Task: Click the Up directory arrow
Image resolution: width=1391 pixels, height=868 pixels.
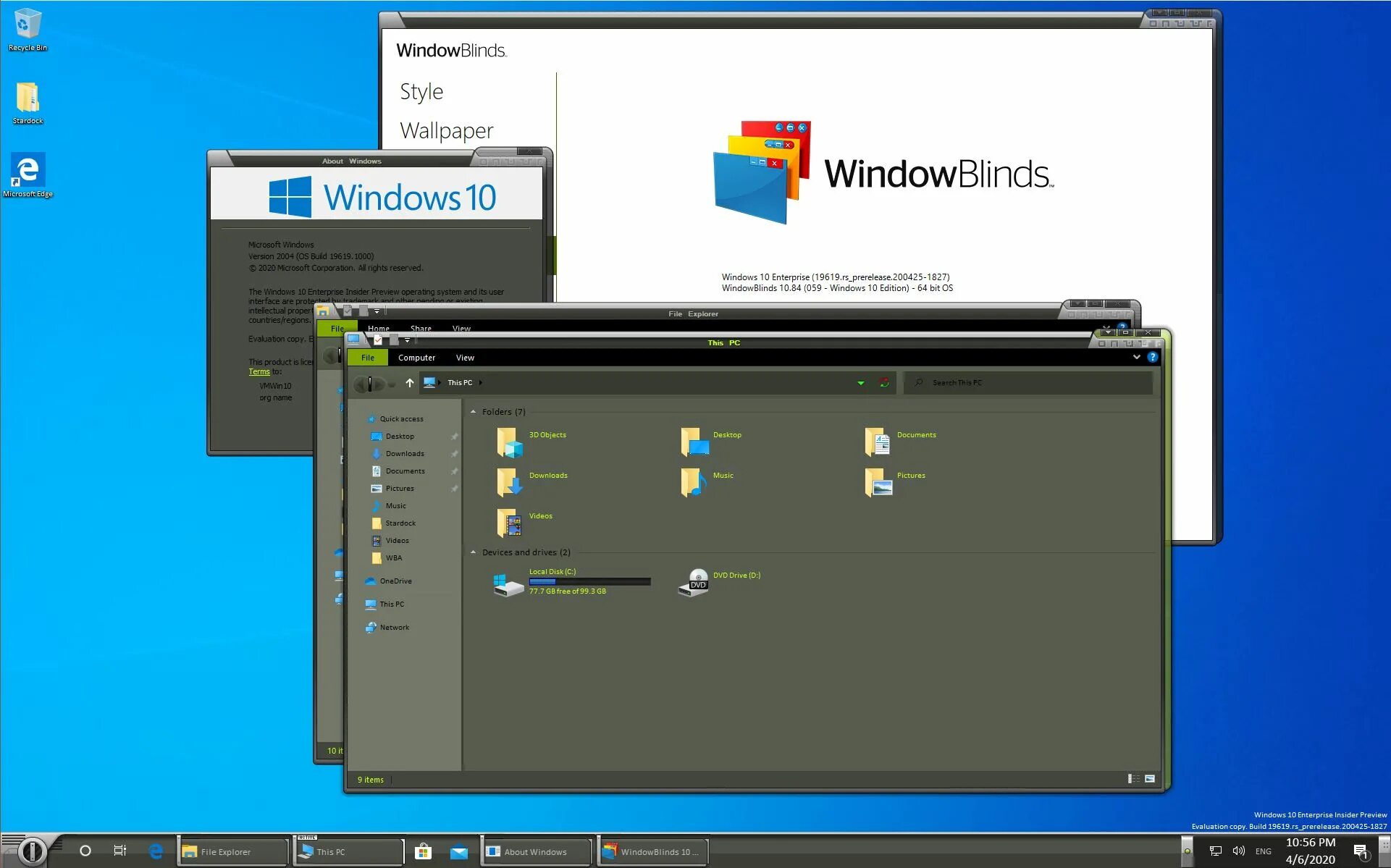Action: tap(410, 382)
